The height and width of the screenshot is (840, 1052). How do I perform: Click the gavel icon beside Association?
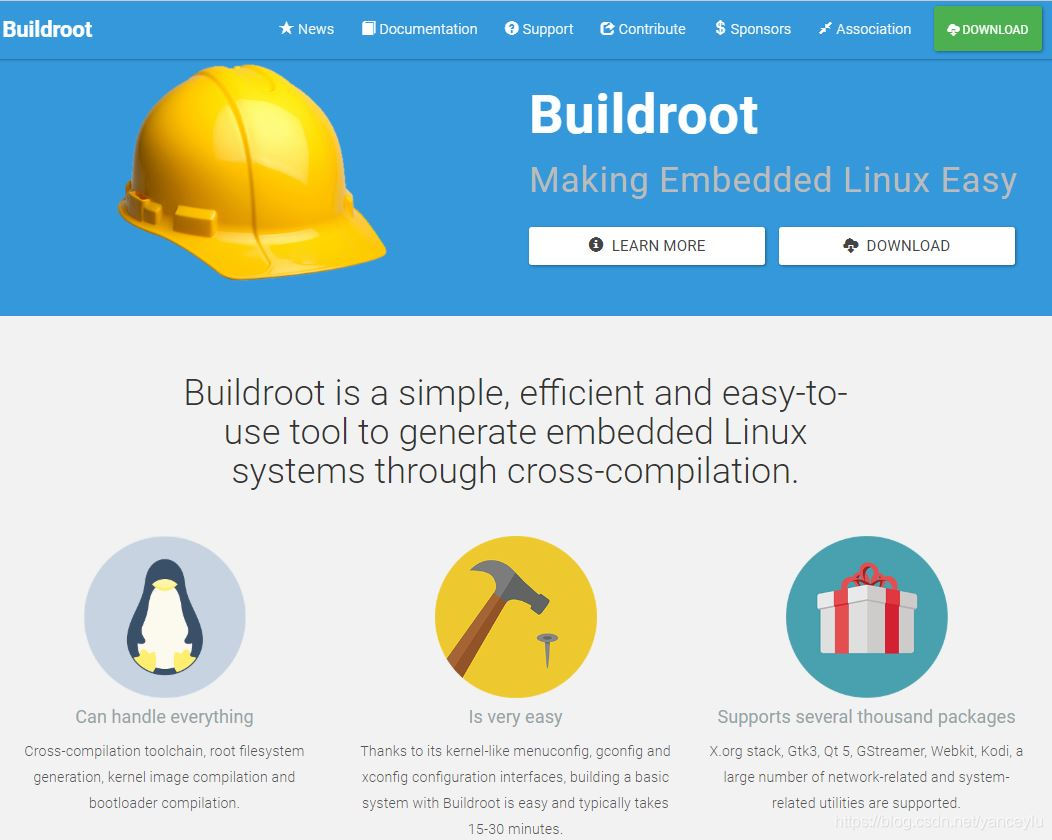click(825, 28)
